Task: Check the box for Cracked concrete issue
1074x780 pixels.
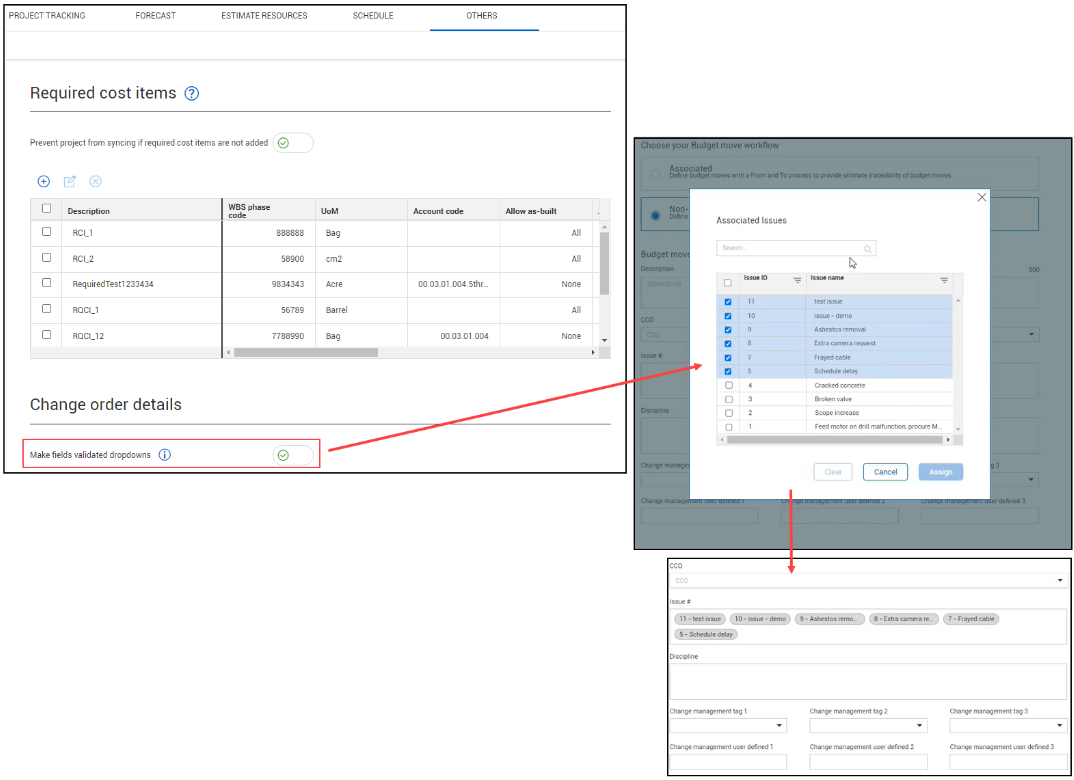Action: pyautogui.click(x=728, y=385)
